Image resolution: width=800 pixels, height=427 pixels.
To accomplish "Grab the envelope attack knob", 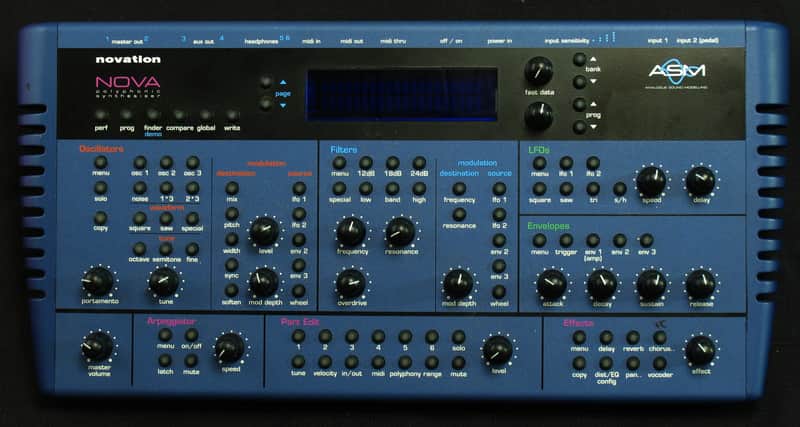I will (x=552, y=285).
